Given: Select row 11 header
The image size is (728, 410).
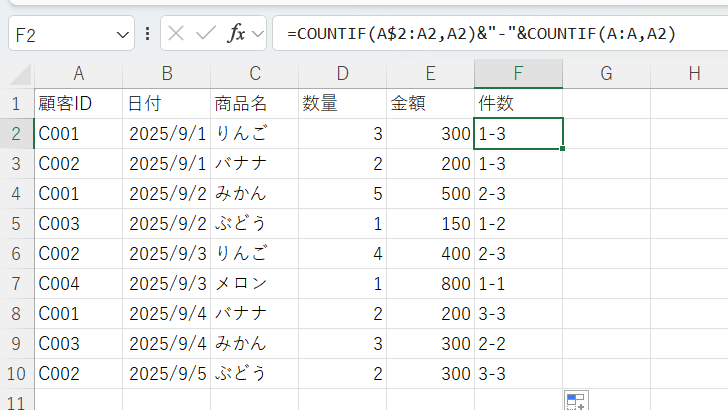Looking at the screenshot, I should coord(17,400).
